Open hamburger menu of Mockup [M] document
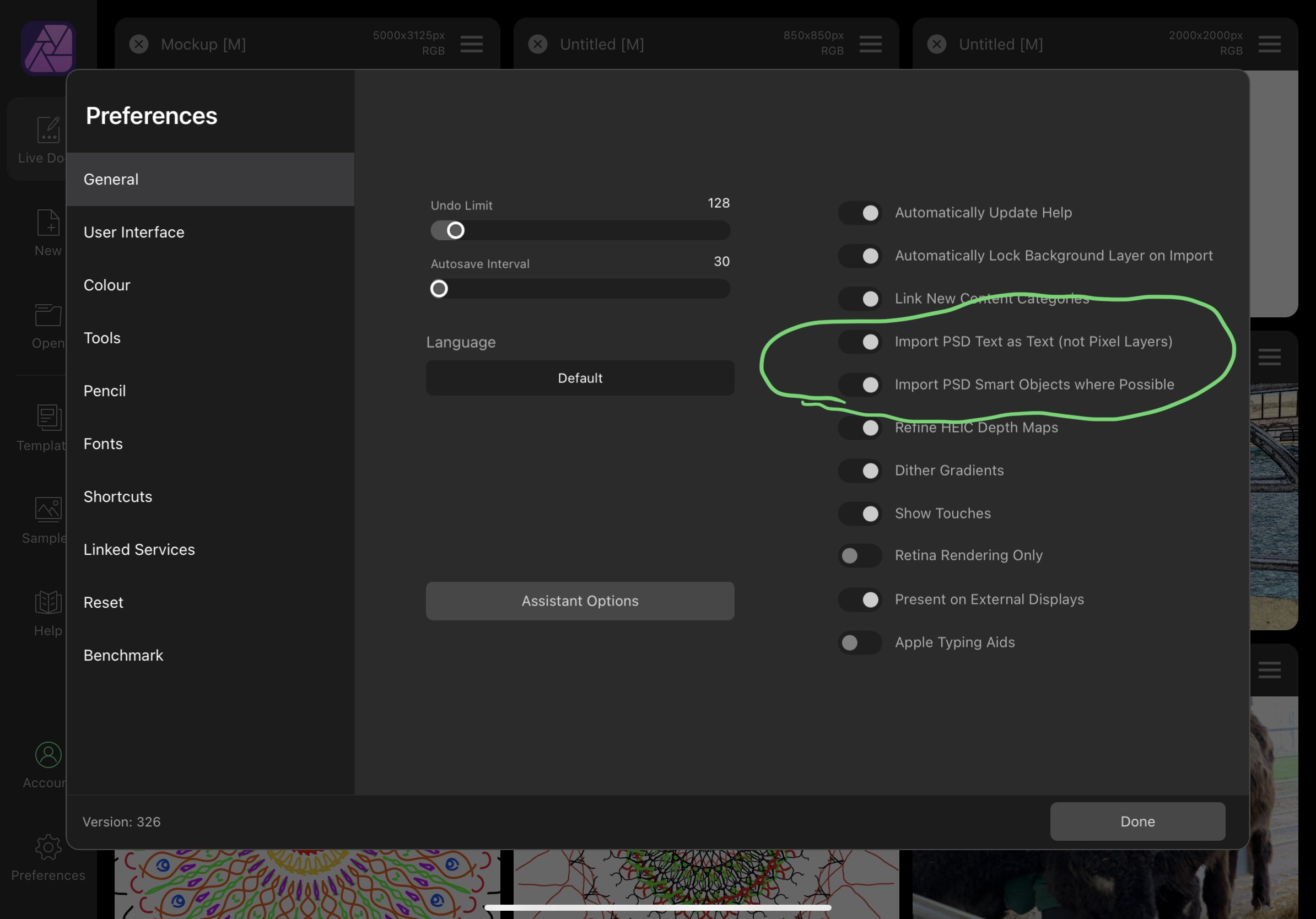Viewport: 1316px width, 919px height. point(472,44)
